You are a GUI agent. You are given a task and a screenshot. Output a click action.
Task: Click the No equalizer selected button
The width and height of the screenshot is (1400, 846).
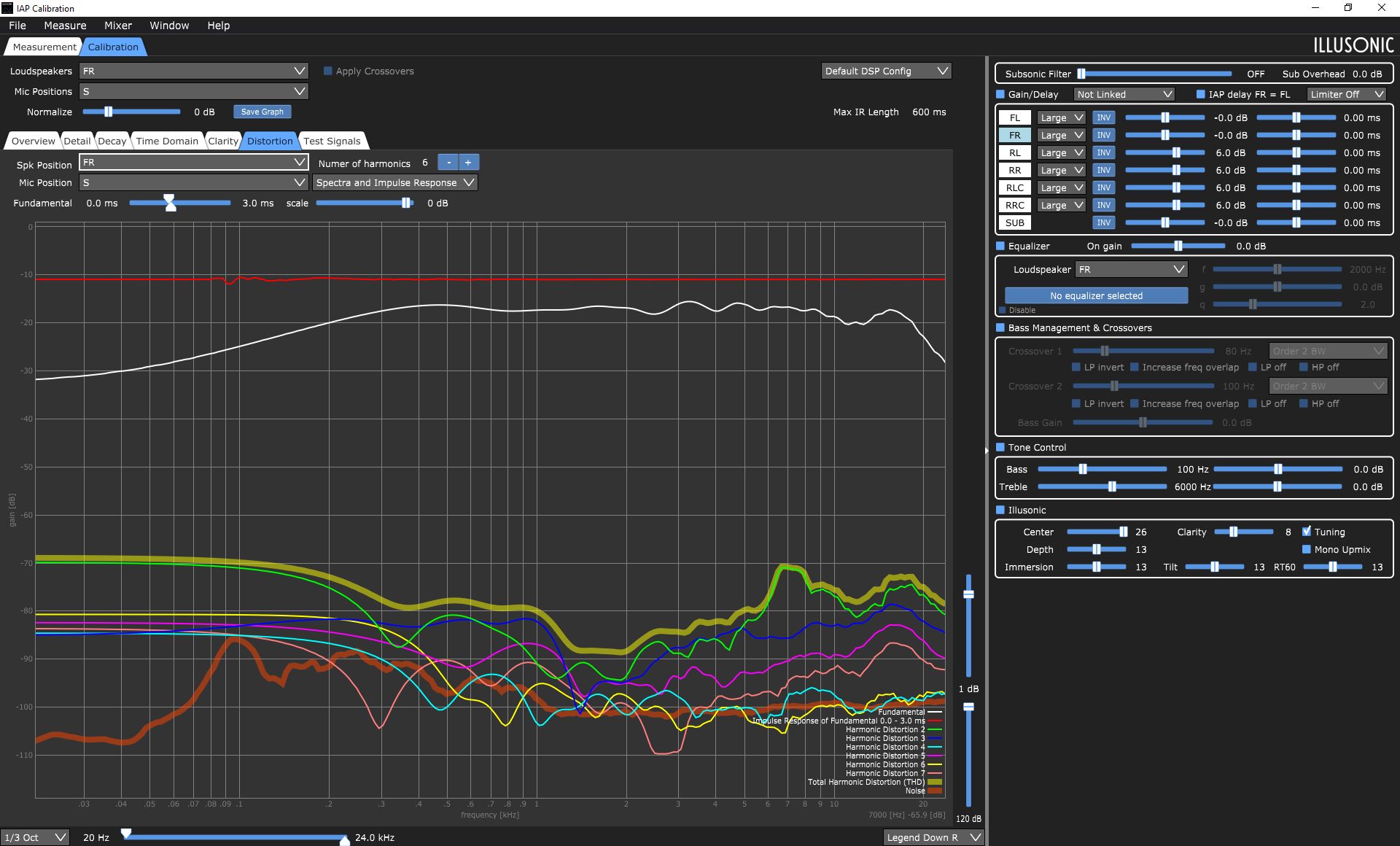(1096, 295)
